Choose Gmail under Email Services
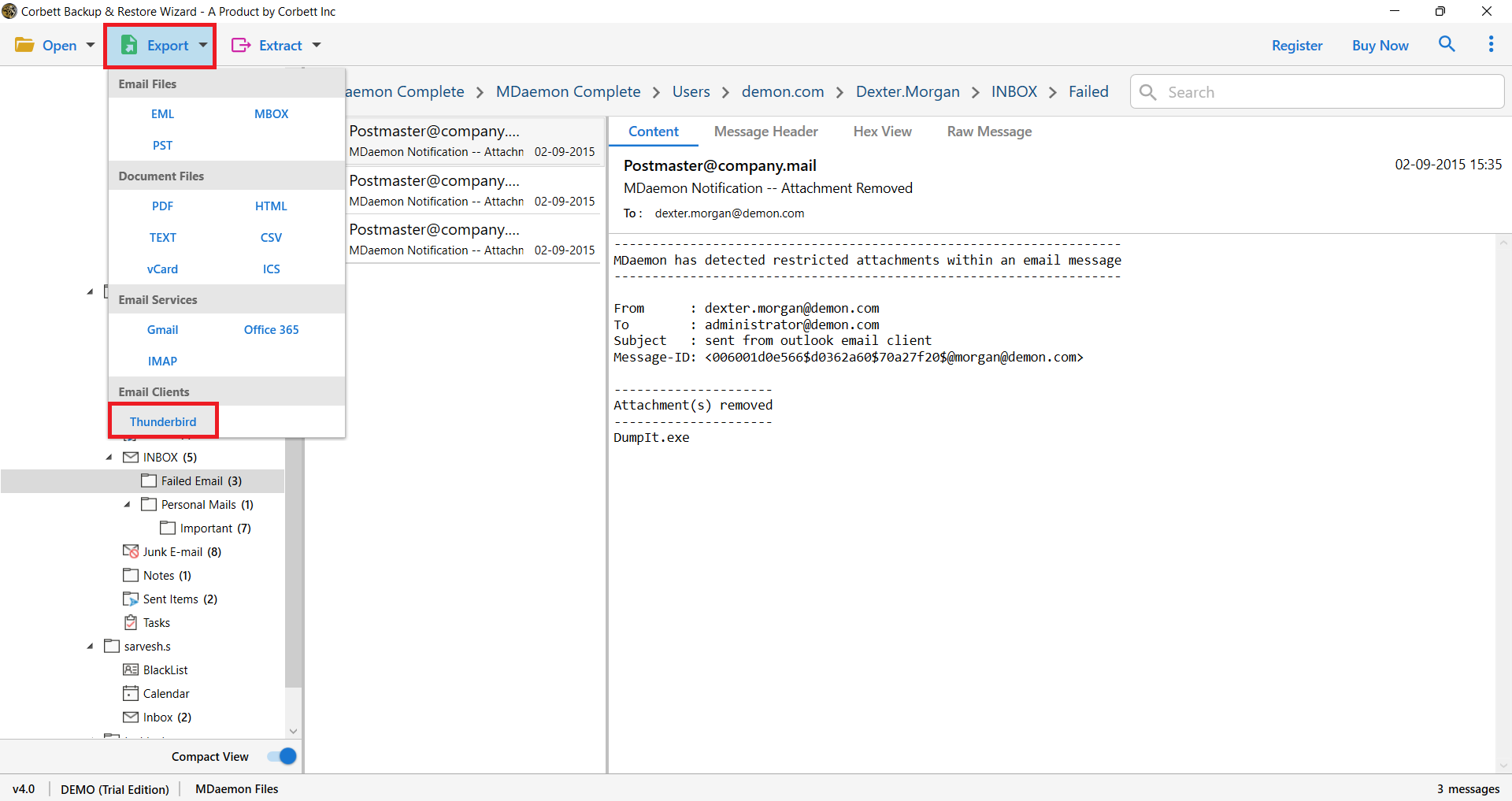The width and height of the screenshot is (1512, 801). [162, 329]
